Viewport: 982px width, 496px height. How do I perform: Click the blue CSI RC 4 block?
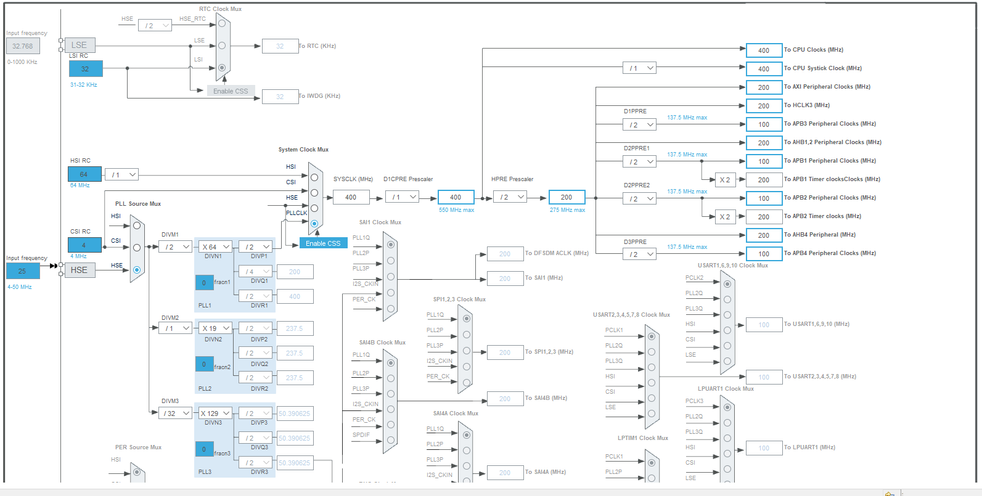click(85, 244)
